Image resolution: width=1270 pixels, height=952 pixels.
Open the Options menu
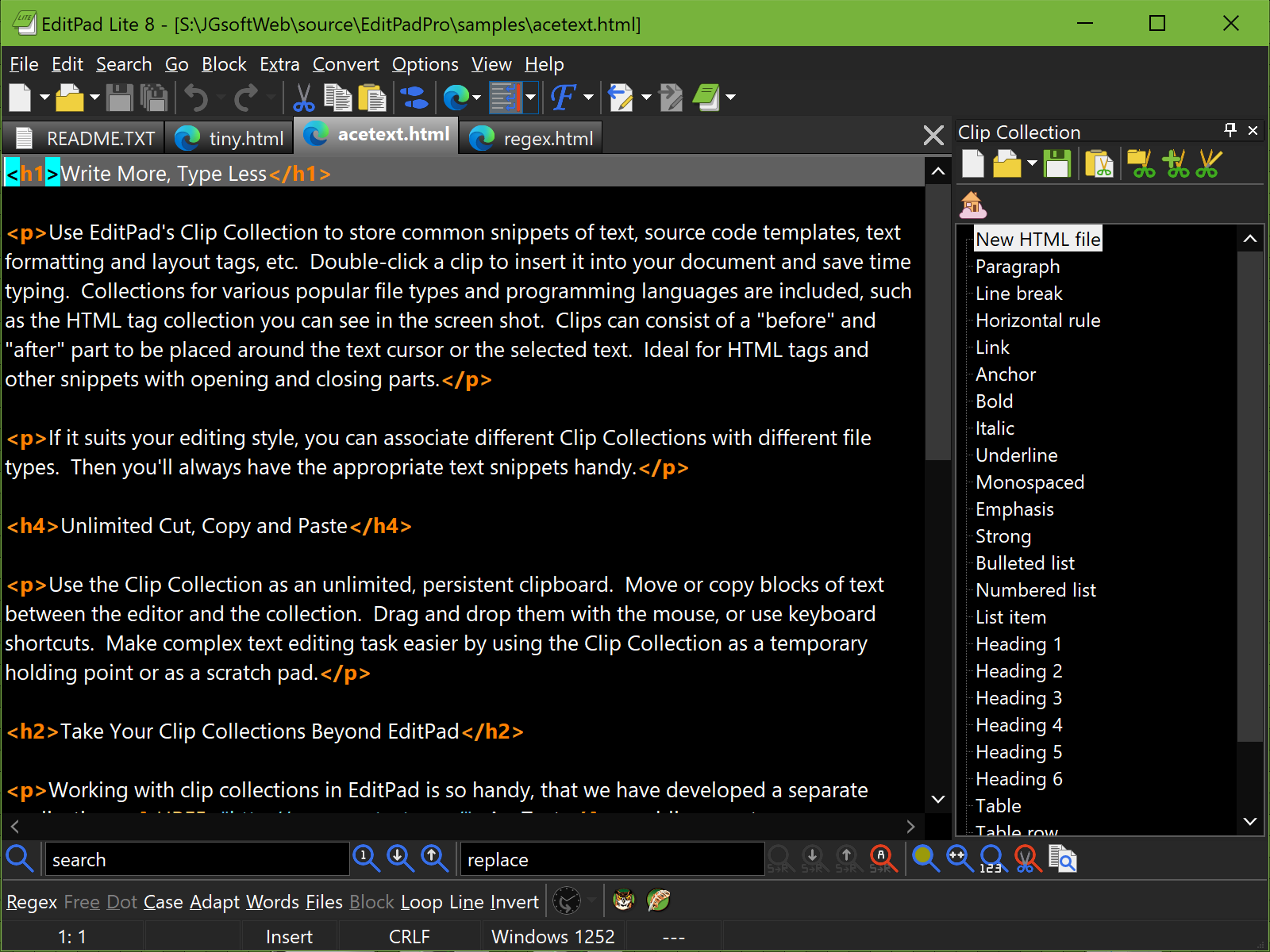tap(425, 64)
